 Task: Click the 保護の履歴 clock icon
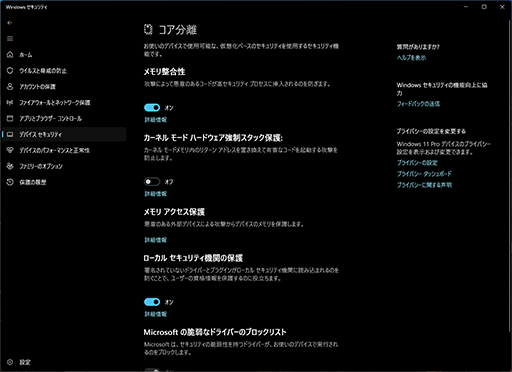(x=10, y=182)
